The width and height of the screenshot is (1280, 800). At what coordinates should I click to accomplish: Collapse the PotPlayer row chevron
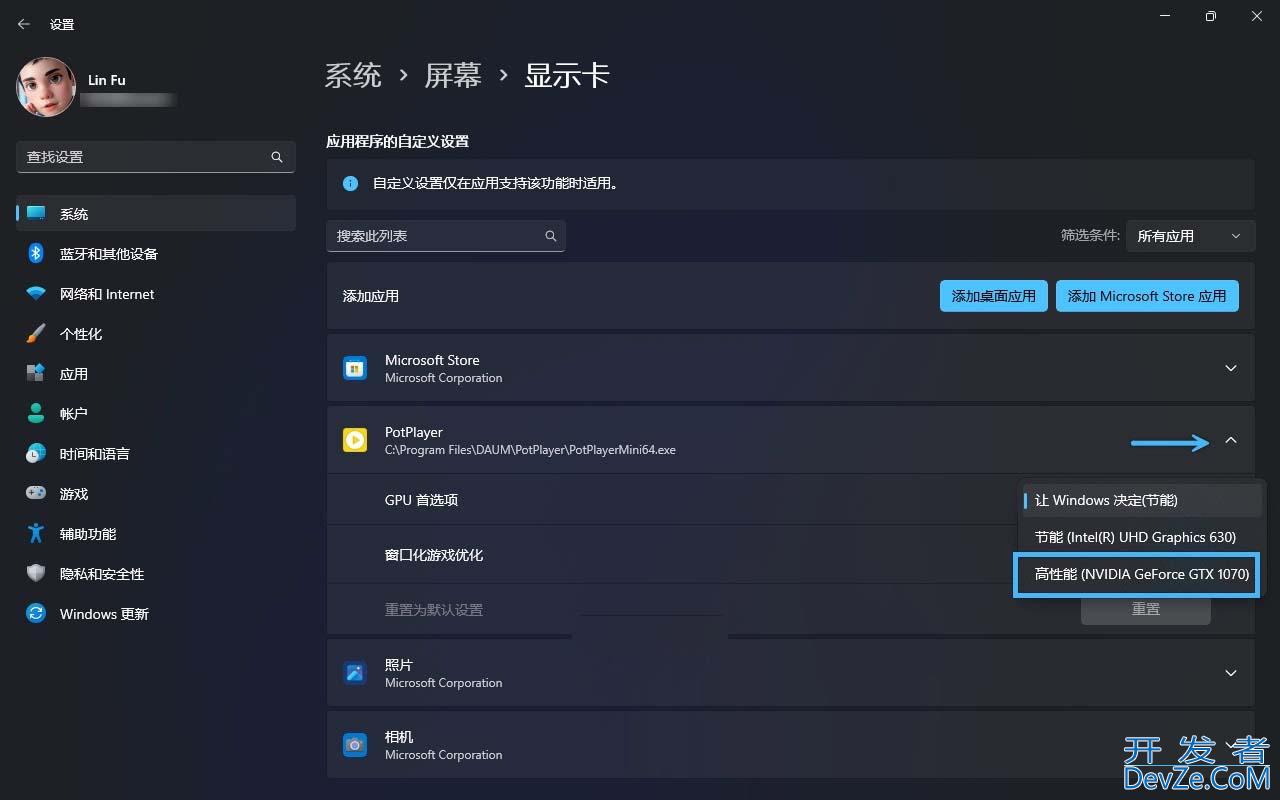click(x=1231, y=440)
